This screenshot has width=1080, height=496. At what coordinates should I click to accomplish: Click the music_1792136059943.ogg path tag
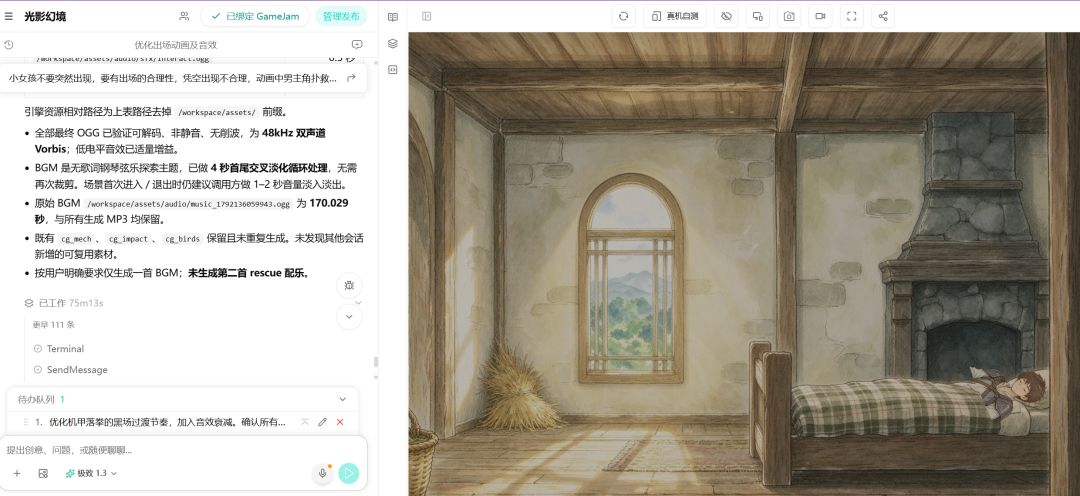(188, 204)
